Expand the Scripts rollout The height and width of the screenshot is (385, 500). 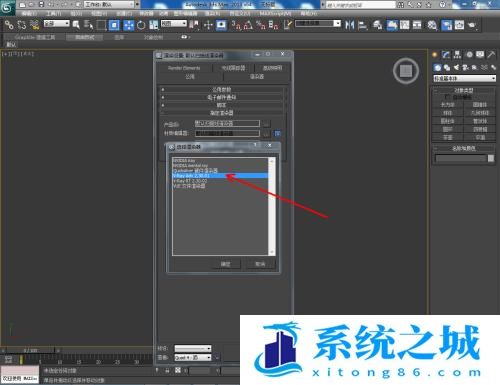click(222, 105)
